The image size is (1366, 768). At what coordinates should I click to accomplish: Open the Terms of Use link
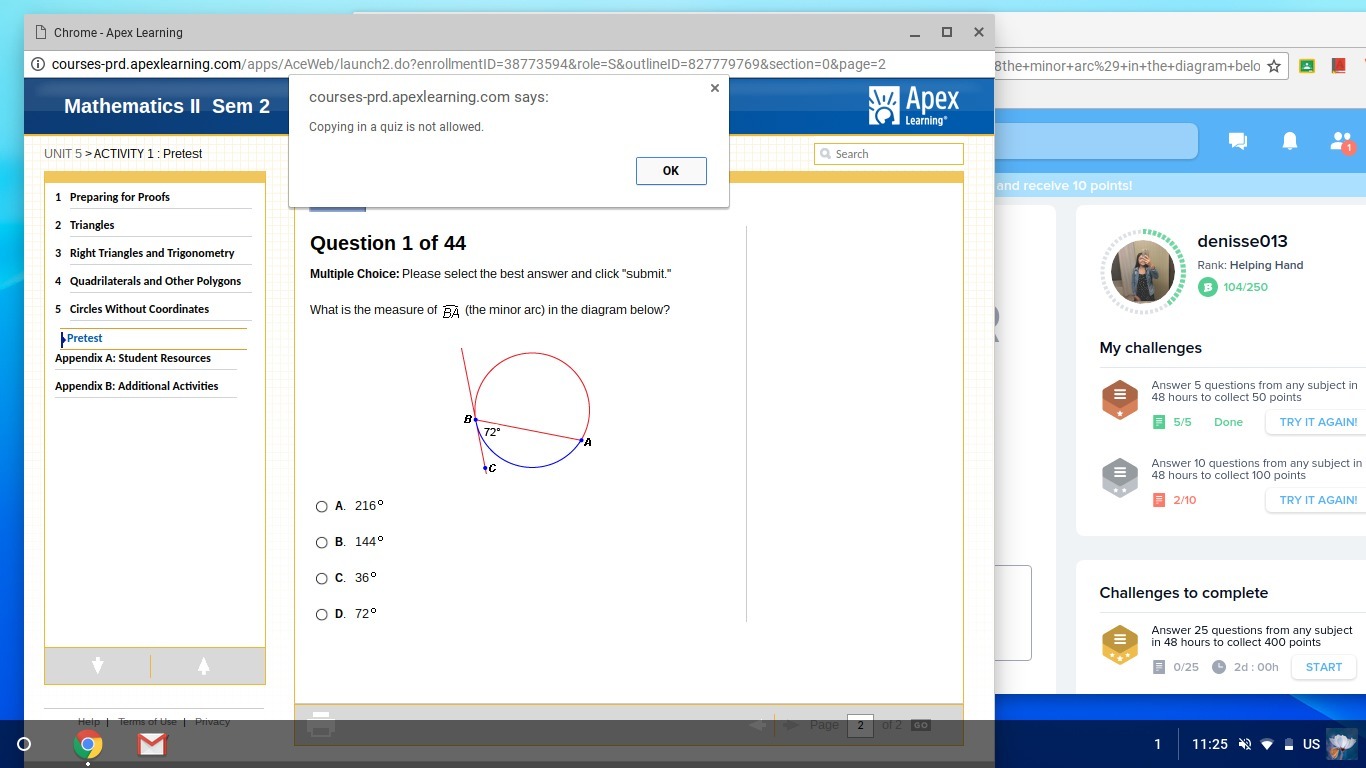pyautogui.click(x=147, y=721)
